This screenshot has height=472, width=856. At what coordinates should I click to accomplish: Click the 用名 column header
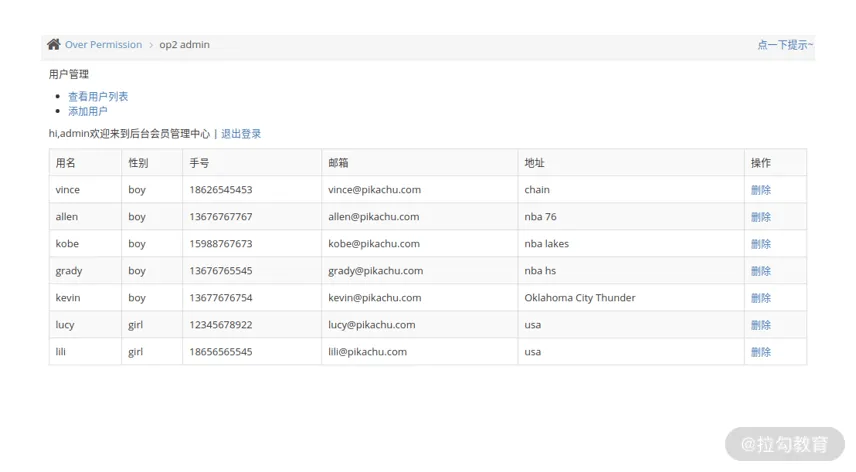coord(85,163)
